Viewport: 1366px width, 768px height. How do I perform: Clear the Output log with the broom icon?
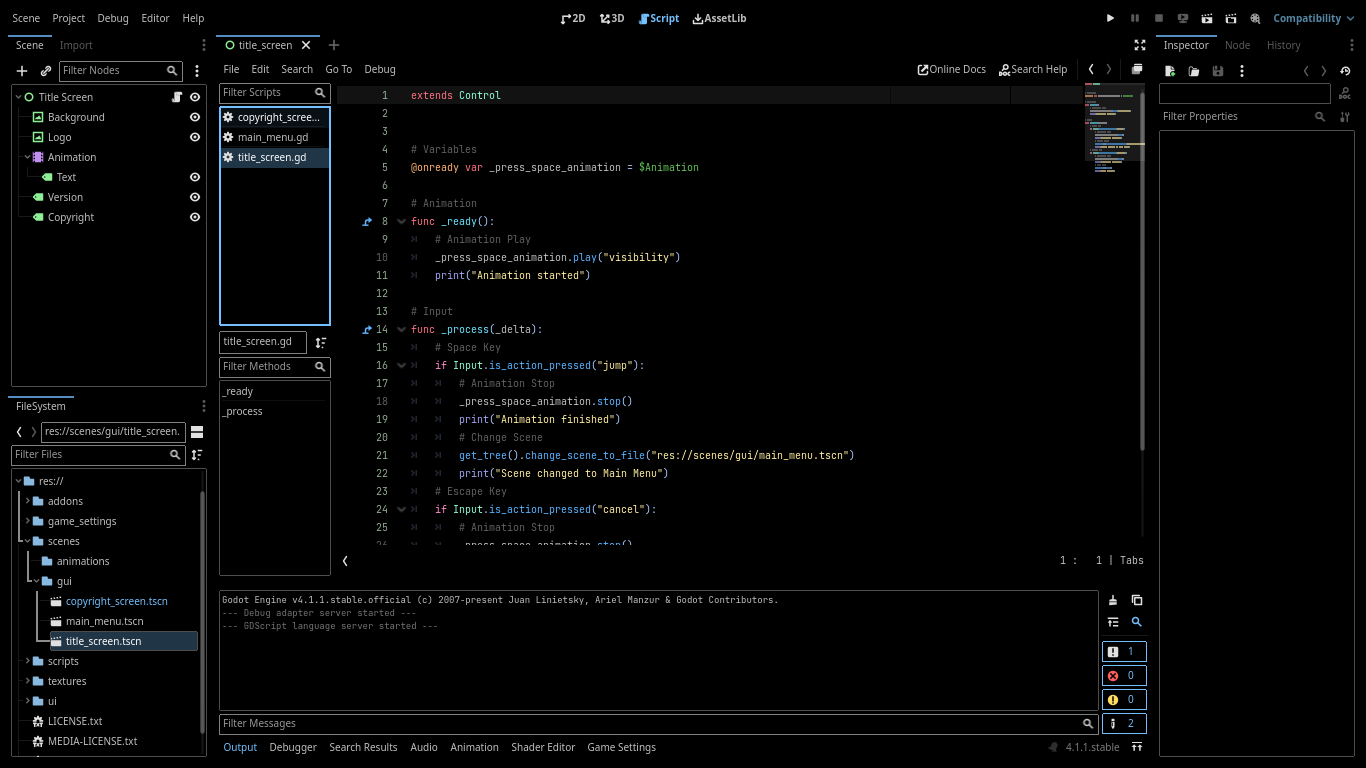1113,599
